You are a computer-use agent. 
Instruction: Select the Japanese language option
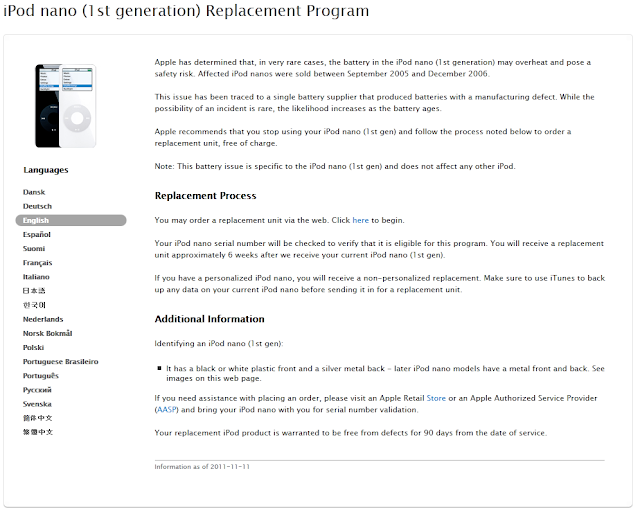(x=34, y=291)
